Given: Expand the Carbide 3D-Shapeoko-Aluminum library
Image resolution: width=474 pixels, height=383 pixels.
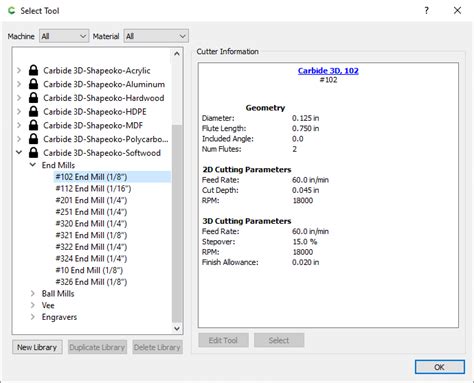Looking at the screenshot, I should [x=19, y=84].
